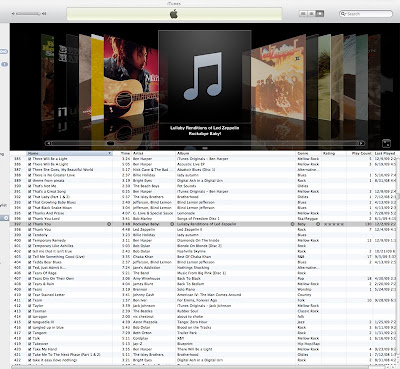Sort by Album column header

tap(236, 153)
